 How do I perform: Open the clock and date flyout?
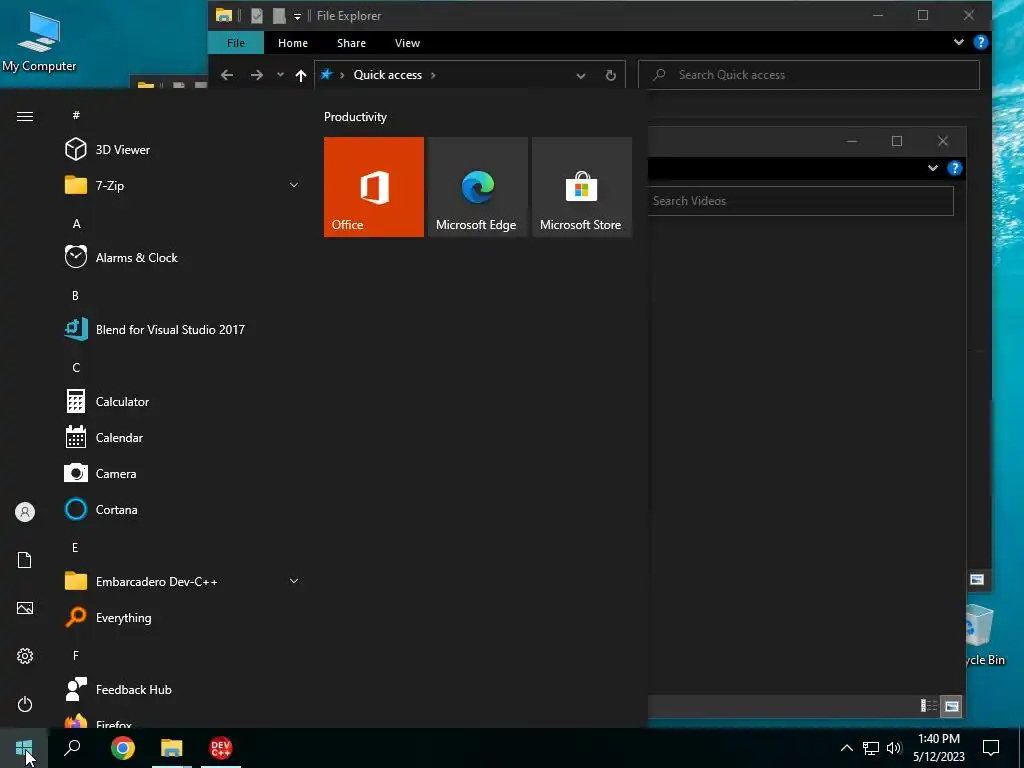point(938,748)
